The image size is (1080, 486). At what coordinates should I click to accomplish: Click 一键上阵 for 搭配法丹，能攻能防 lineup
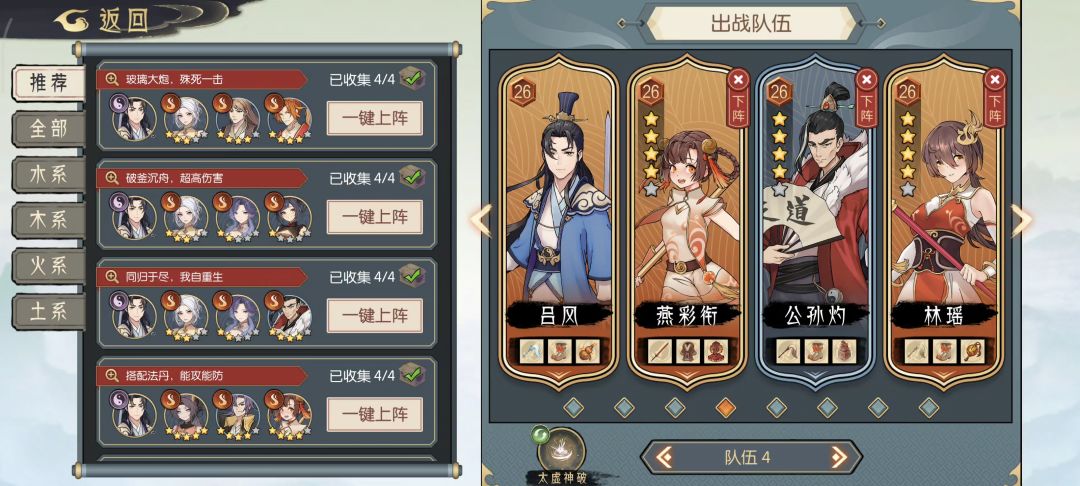[x=375, y=415]
